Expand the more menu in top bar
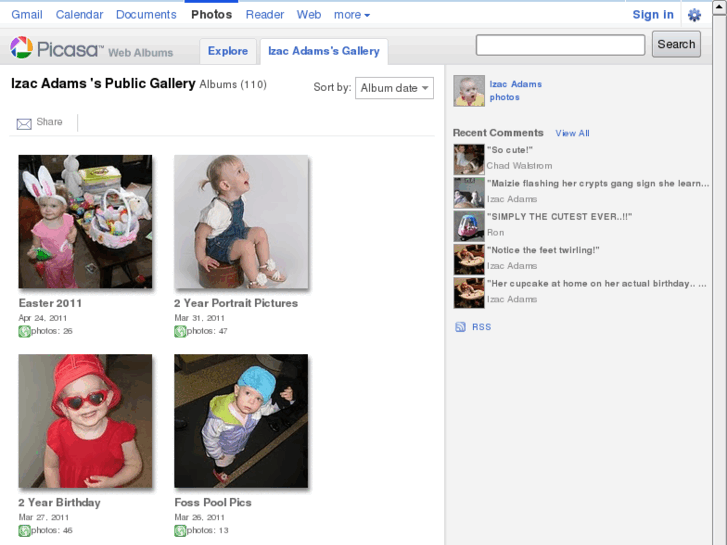Screen dimensions: 727x545 (352, 15)
